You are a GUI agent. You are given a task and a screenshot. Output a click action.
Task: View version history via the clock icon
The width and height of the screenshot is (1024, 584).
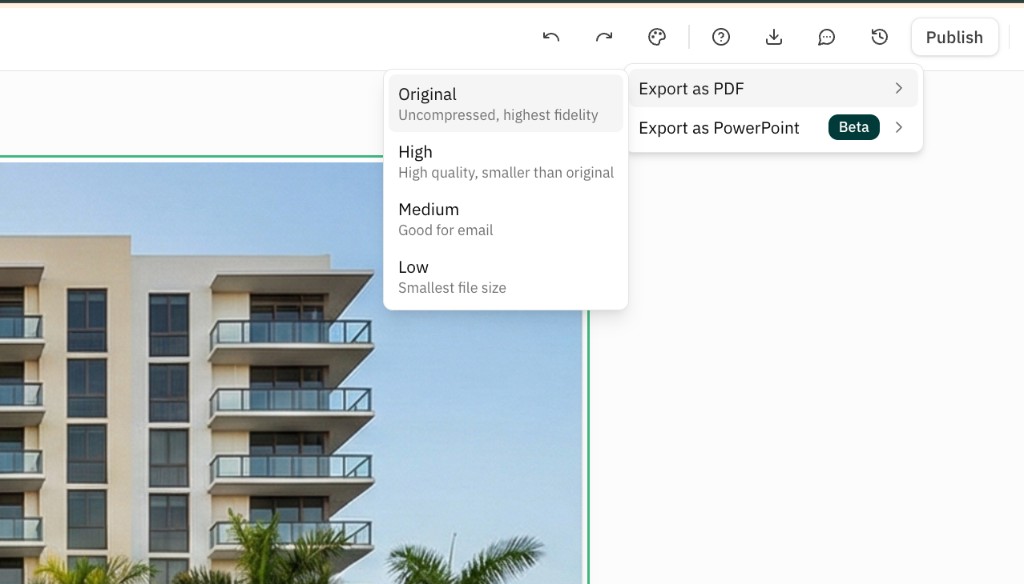(879, 36)
